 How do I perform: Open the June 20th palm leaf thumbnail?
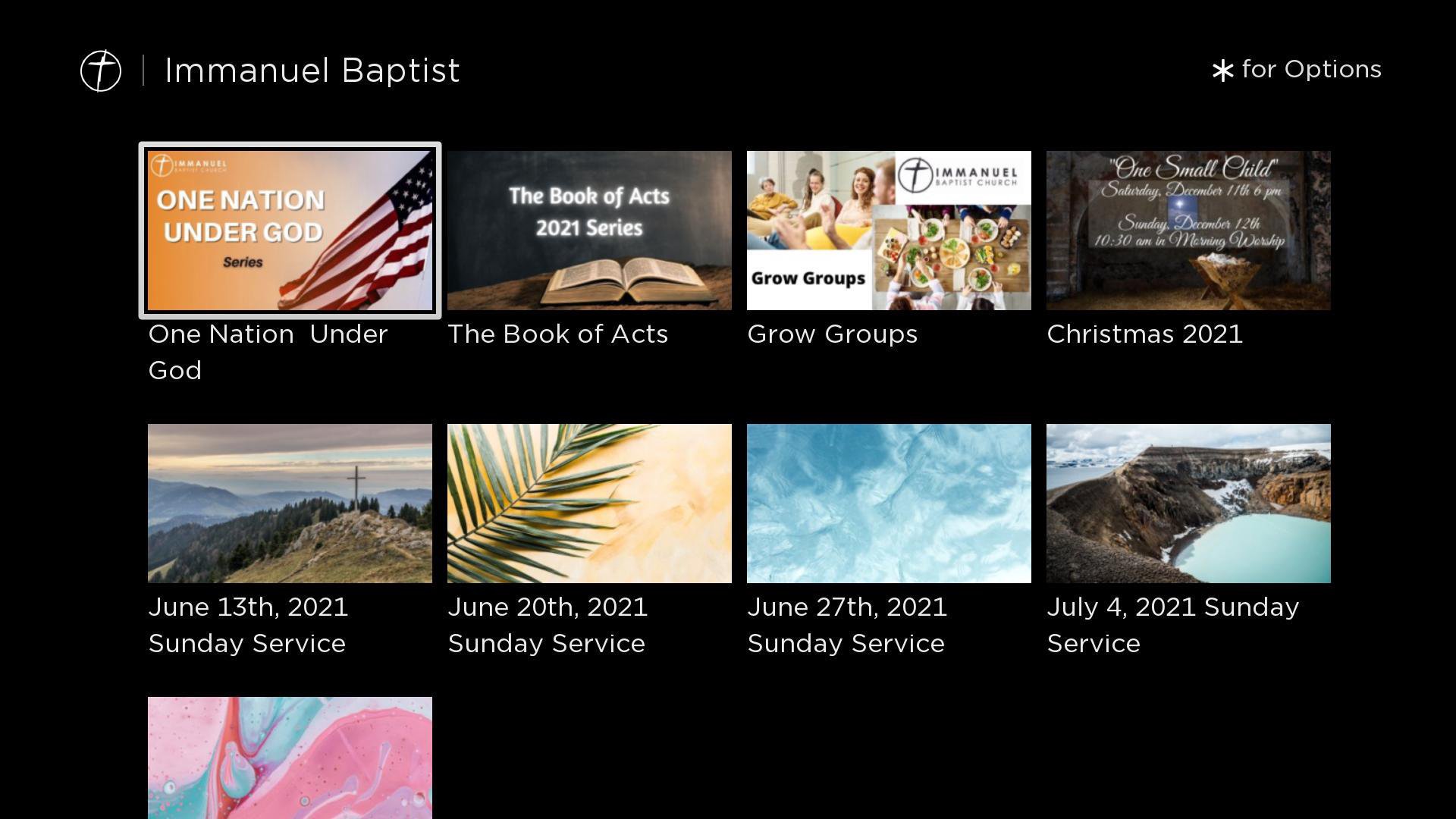click(x=589, y=504)
